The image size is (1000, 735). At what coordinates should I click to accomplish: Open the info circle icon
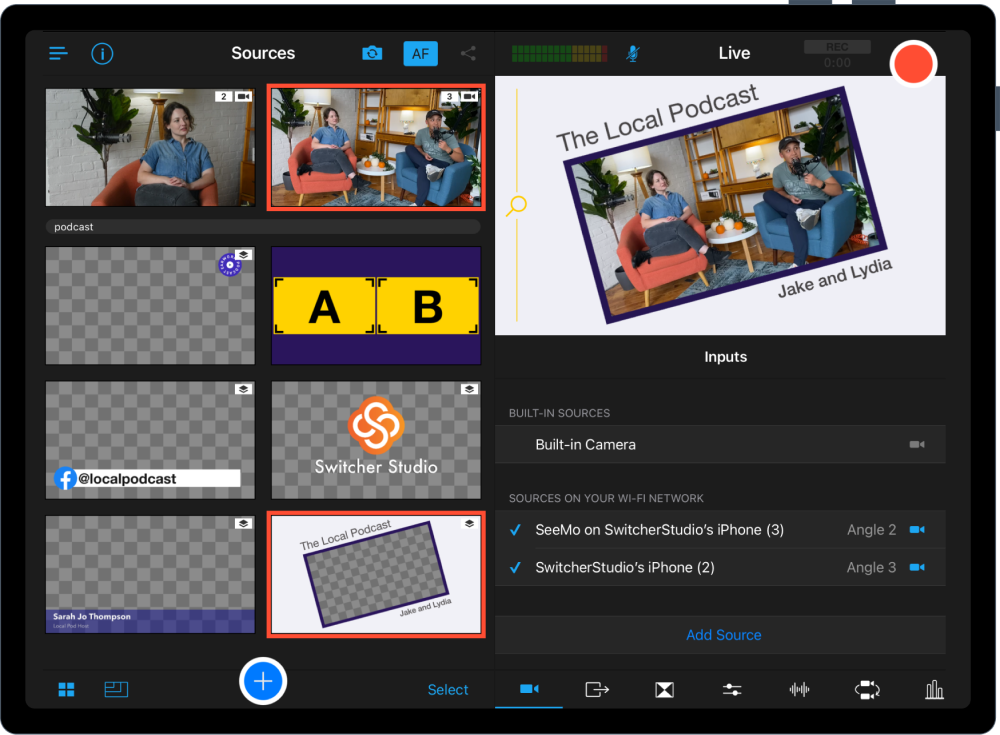pyautogui.click(x=102, y=53)
